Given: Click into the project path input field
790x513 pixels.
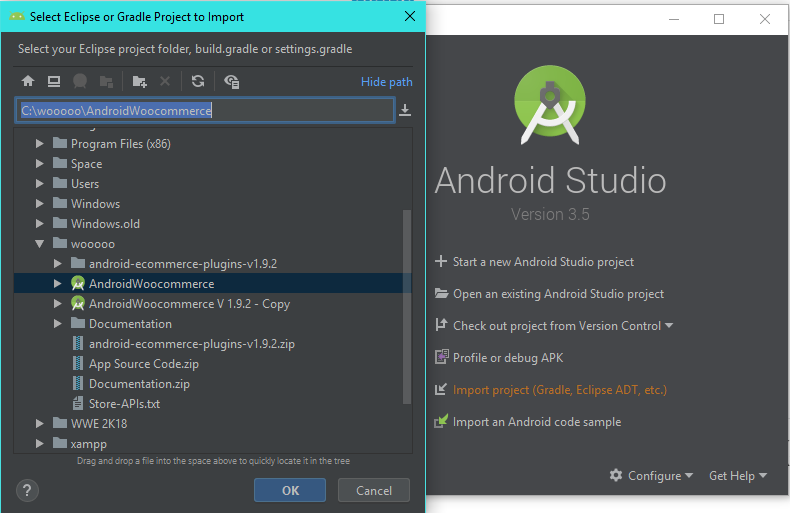Looking at the screenshot, I should tap(205, 110).
